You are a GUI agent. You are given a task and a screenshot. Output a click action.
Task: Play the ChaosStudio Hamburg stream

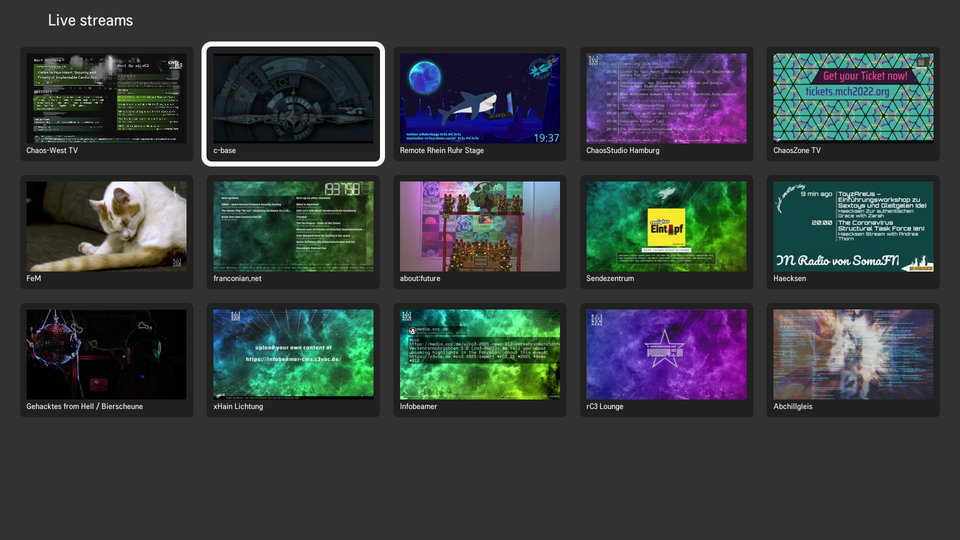tap(666, 98)
